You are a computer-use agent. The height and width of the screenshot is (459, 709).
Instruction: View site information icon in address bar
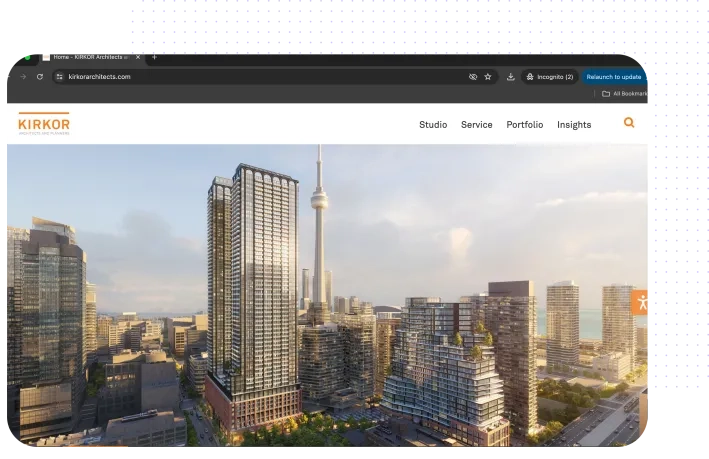[59, 77]
